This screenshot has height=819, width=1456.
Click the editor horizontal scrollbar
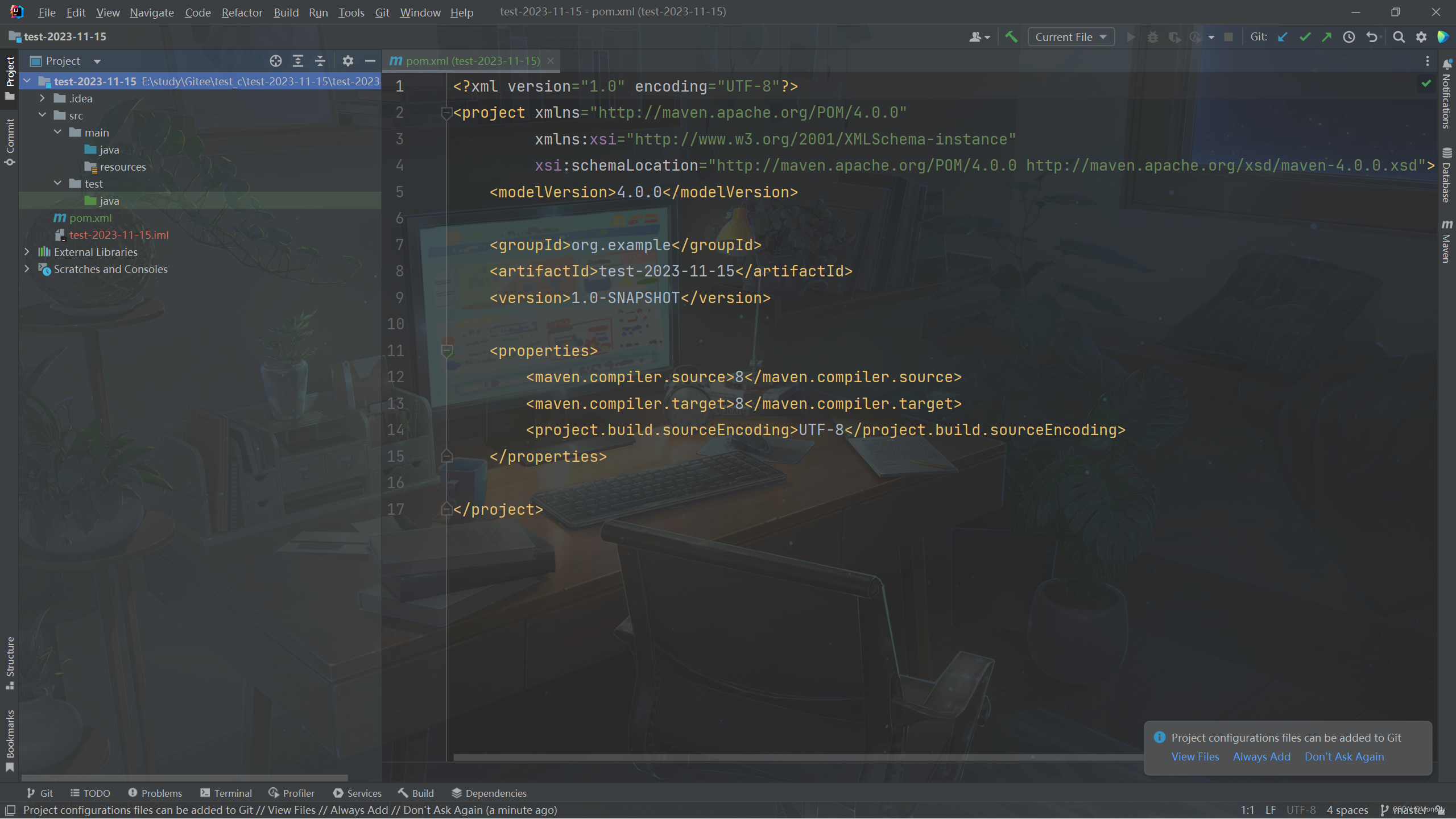click(x=796, y=757)
